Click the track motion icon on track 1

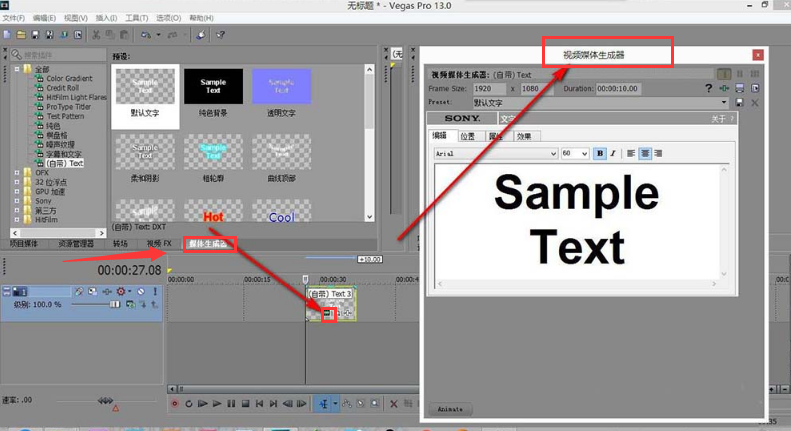[x=92, y=292]
